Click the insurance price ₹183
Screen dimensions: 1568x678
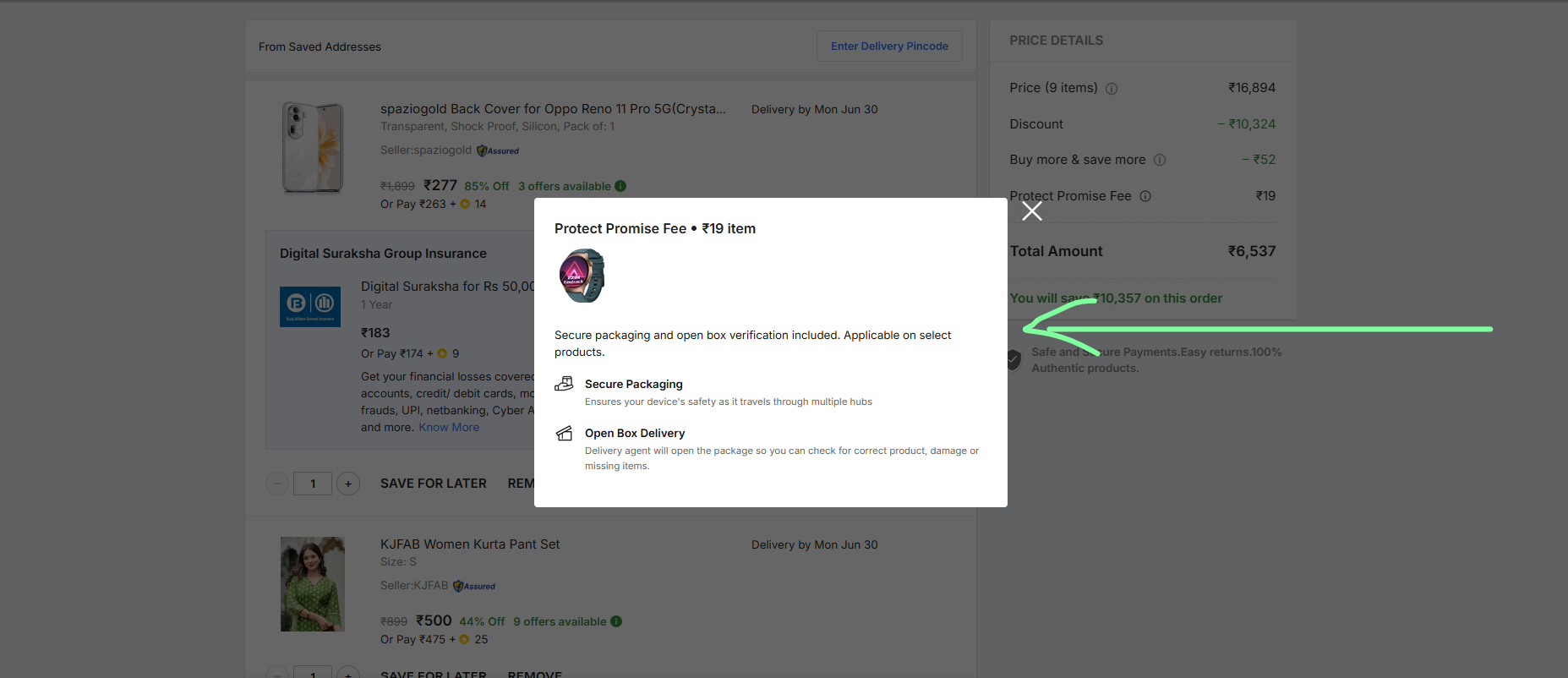(375, 333)
